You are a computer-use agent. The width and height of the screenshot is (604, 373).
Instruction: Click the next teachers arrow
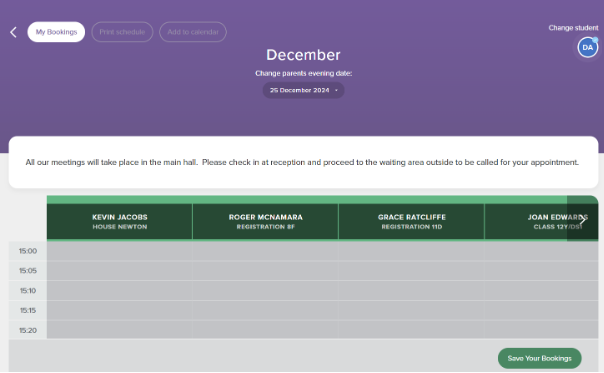tap(582, 220)
